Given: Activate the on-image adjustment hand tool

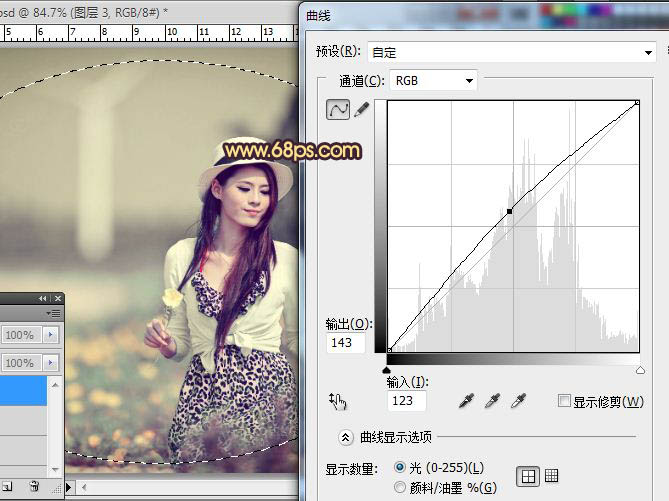Looking at the screenshot, I should pos(338,402).
